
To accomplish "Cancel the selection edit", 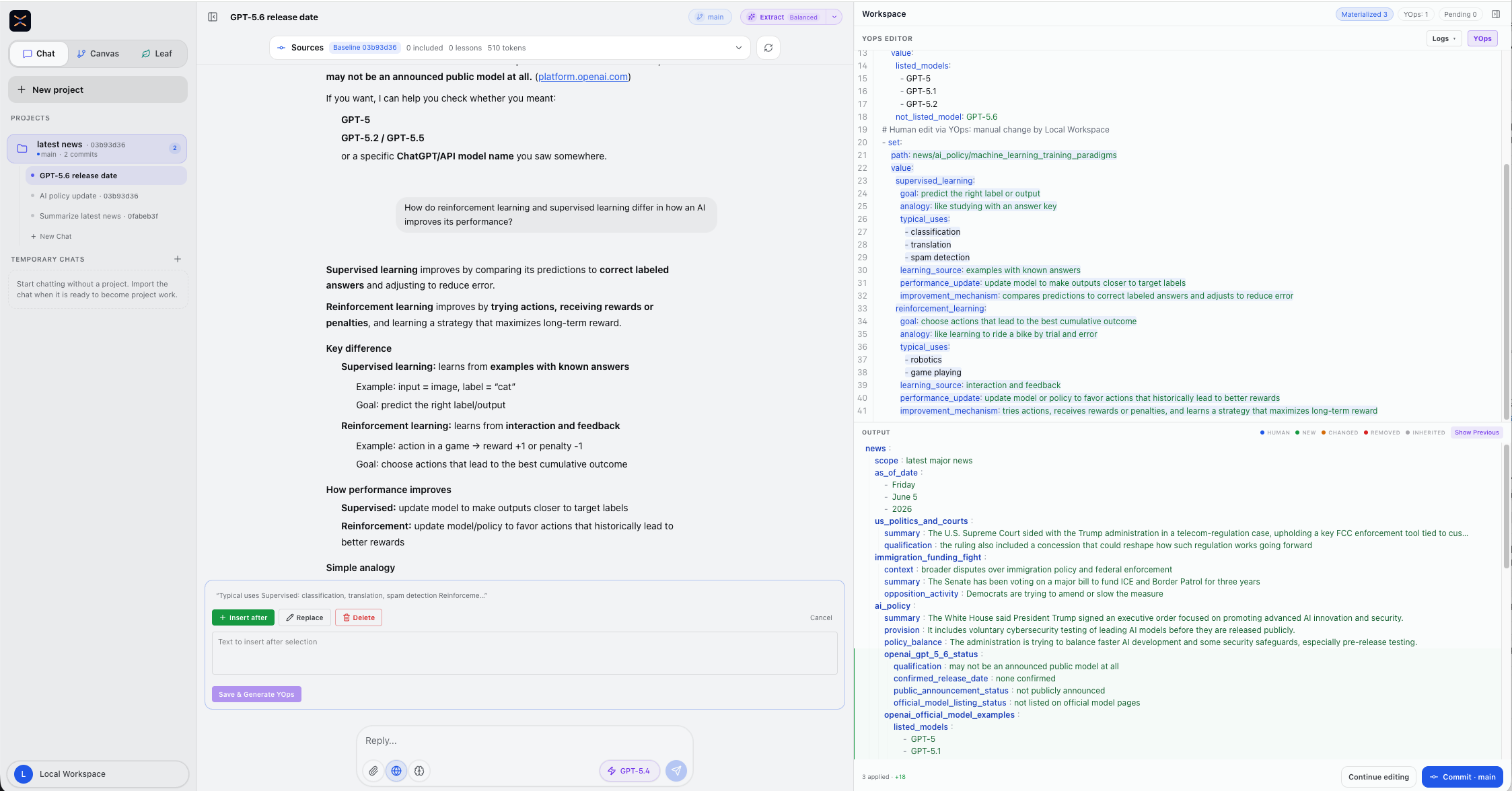I will coord(821,617).
